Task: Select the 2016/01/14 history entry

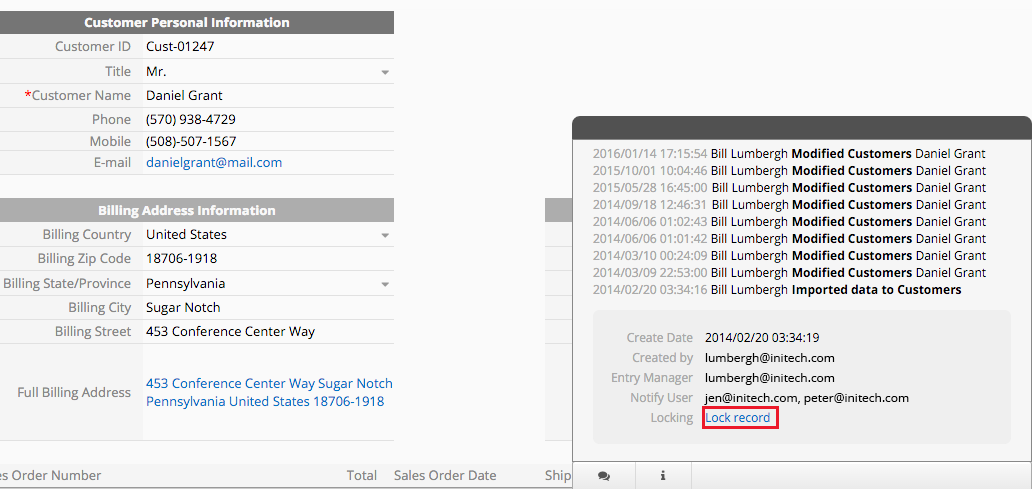Action: click(x=789, y=154)
